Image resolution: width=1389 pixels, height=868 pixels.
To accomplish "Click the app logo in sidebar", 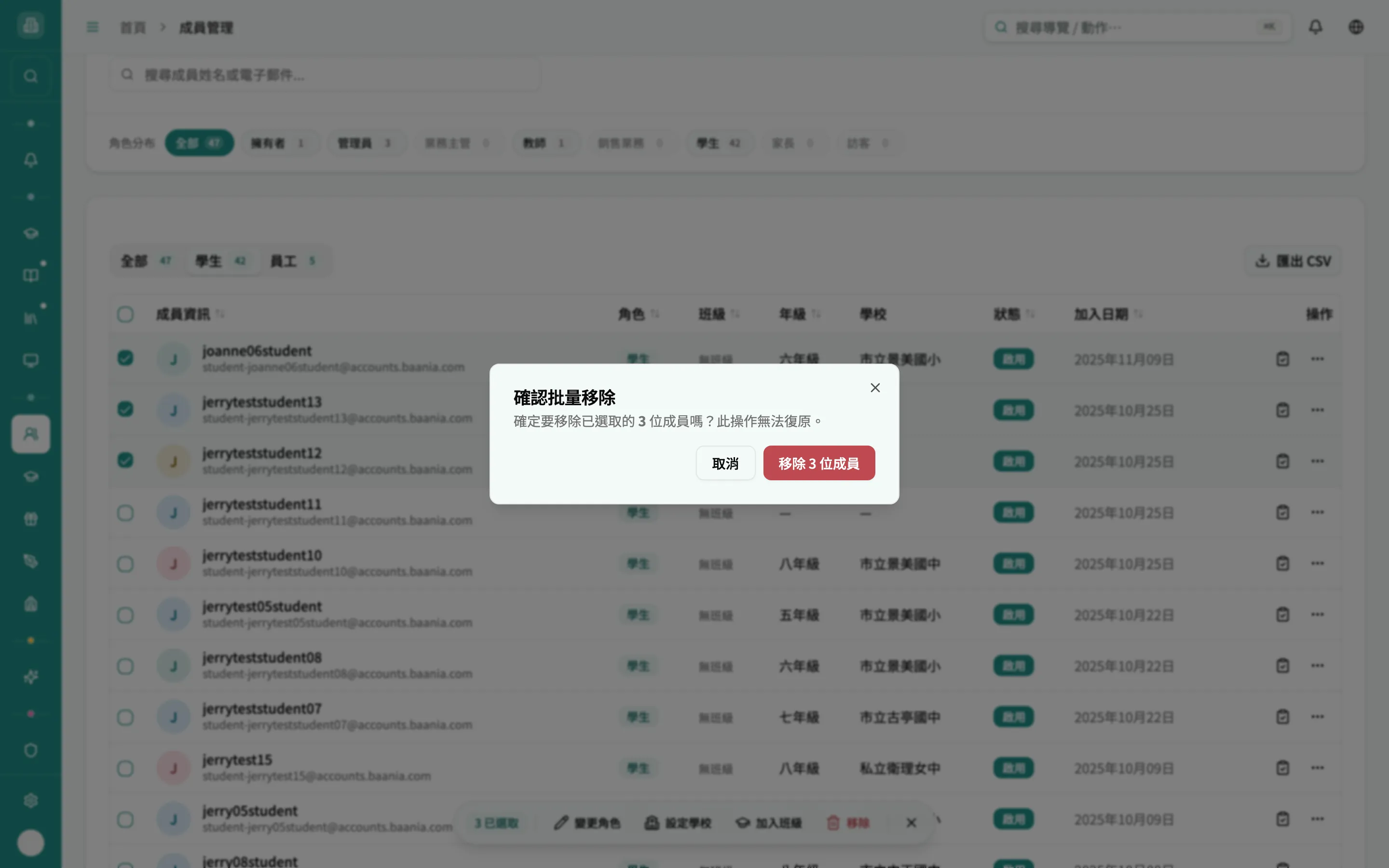I will (31, 25).
